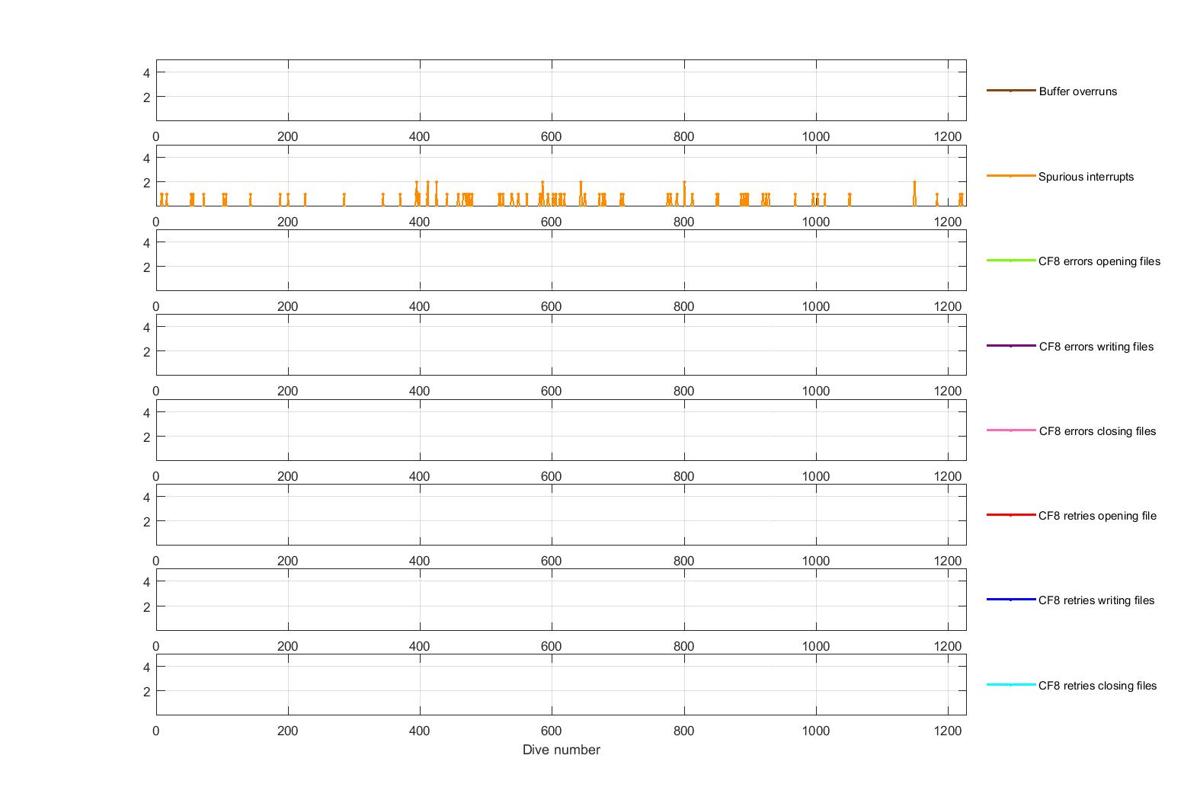Click the 'Dive number' x-axis label
Screen dimensions: 1200x804
point(561,750)
